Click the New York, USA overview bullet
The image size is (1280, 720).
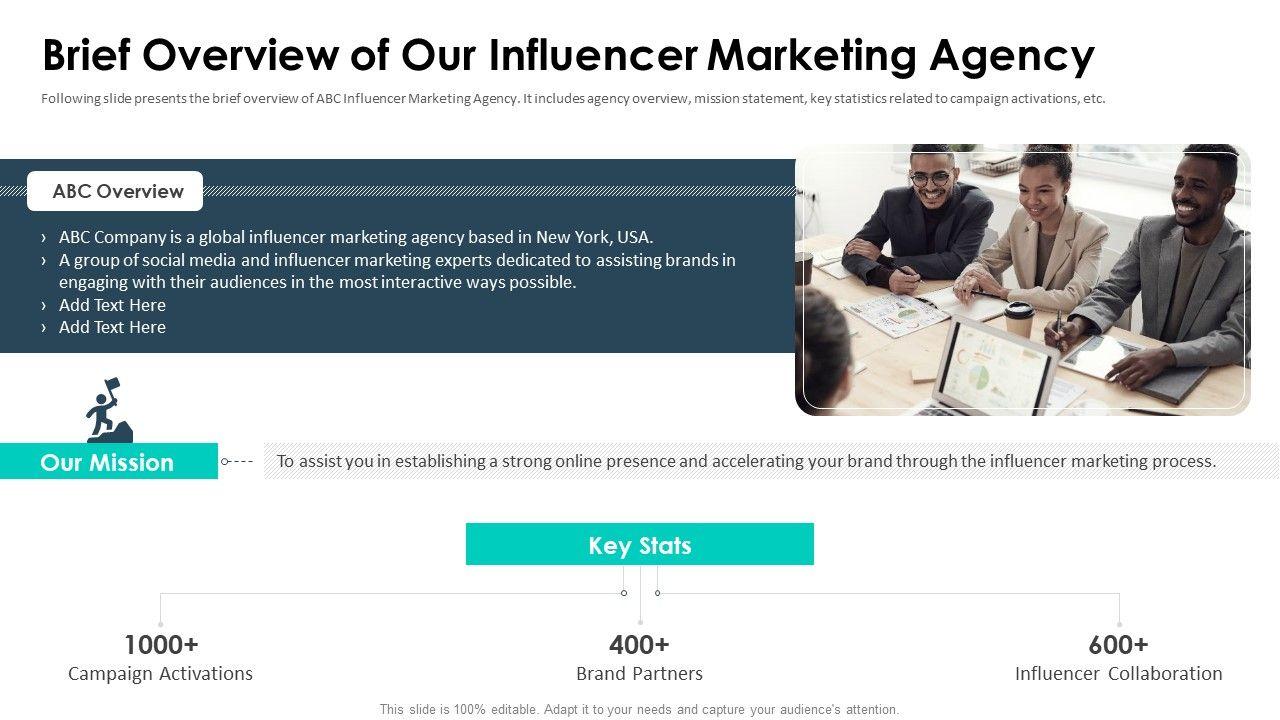tap(355, 237)
